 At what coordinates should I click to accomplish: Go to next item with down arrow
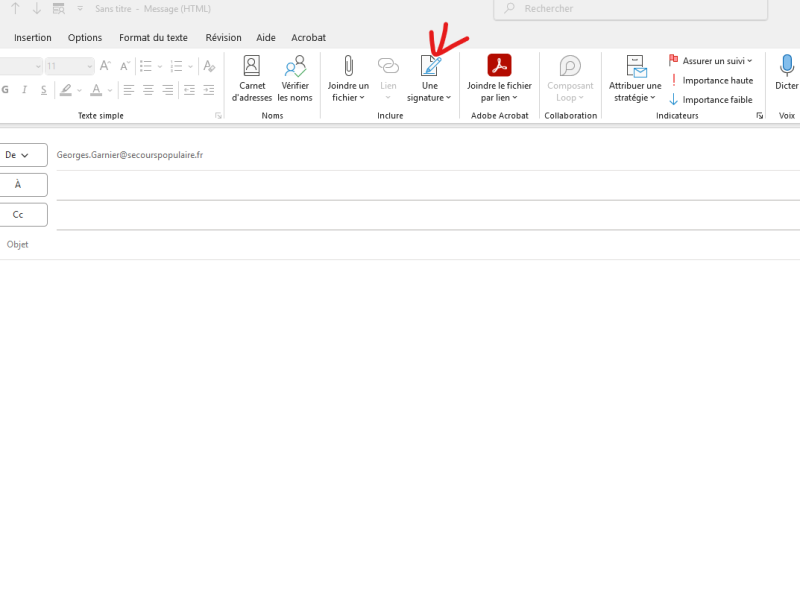[x=37, y=9]
